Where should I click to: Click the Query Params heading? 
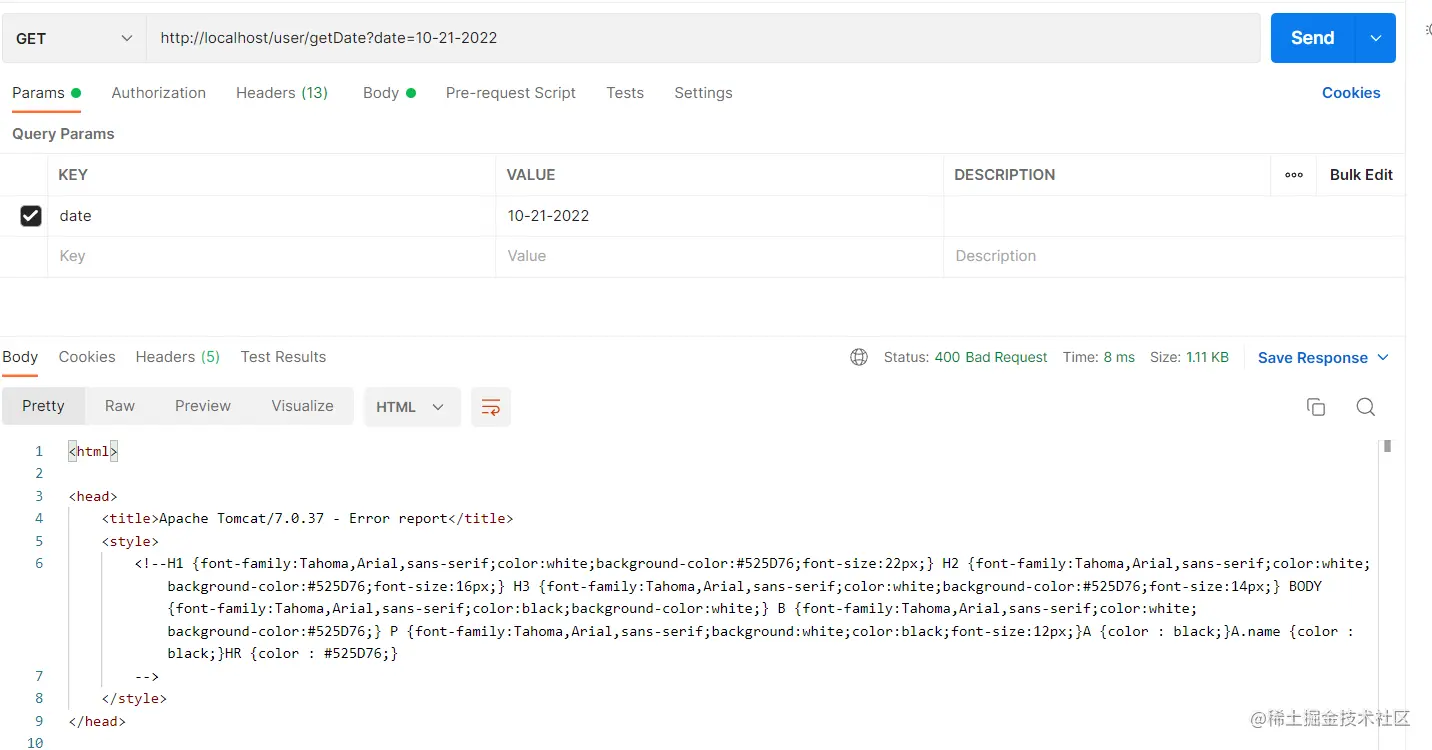tap(63, 134)
